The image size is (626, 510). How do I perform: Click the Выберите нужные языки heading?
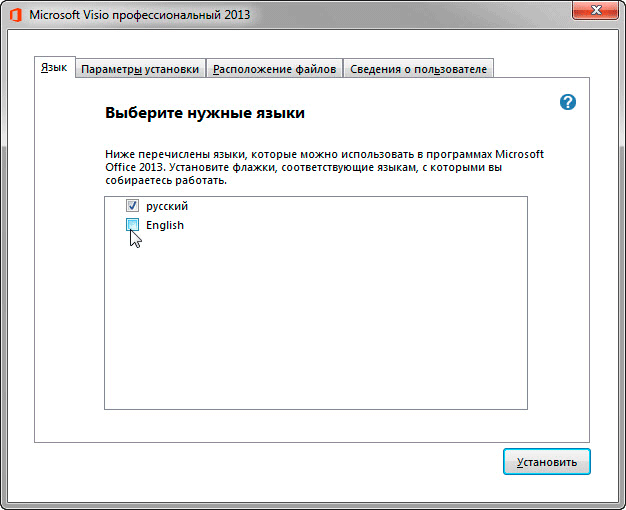(205, 113)
